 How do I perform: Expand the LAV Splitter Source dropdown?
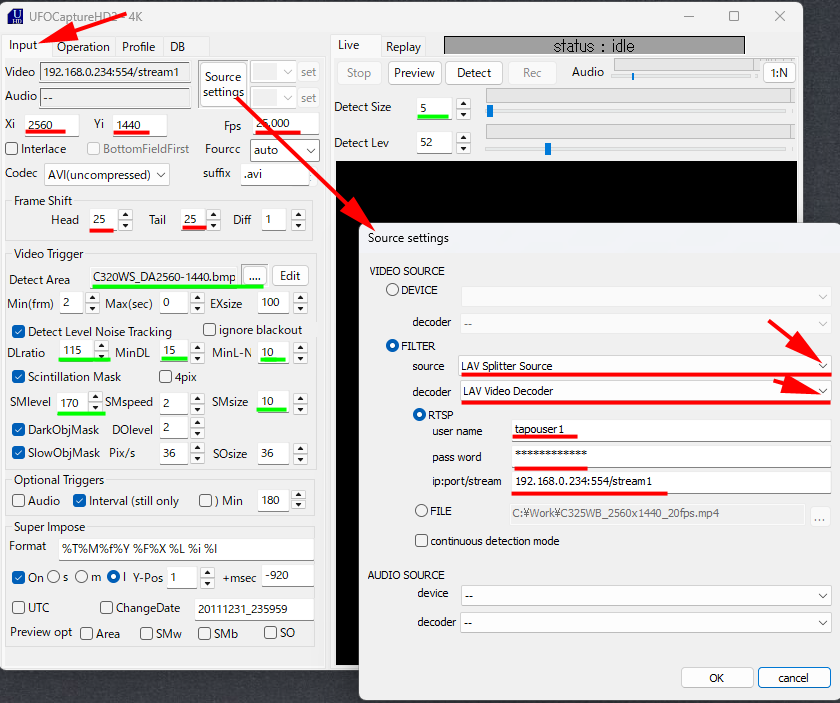(x=819, y=366)
